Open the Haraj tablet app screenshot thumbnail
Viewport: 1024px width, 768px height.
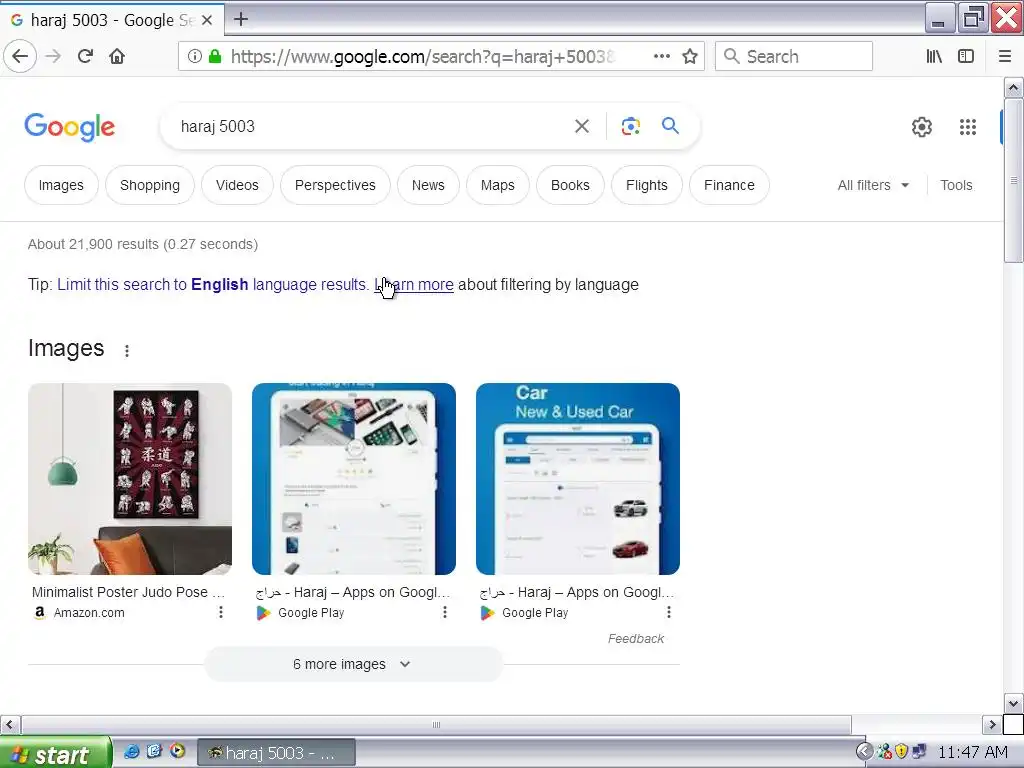pos(354,479)
